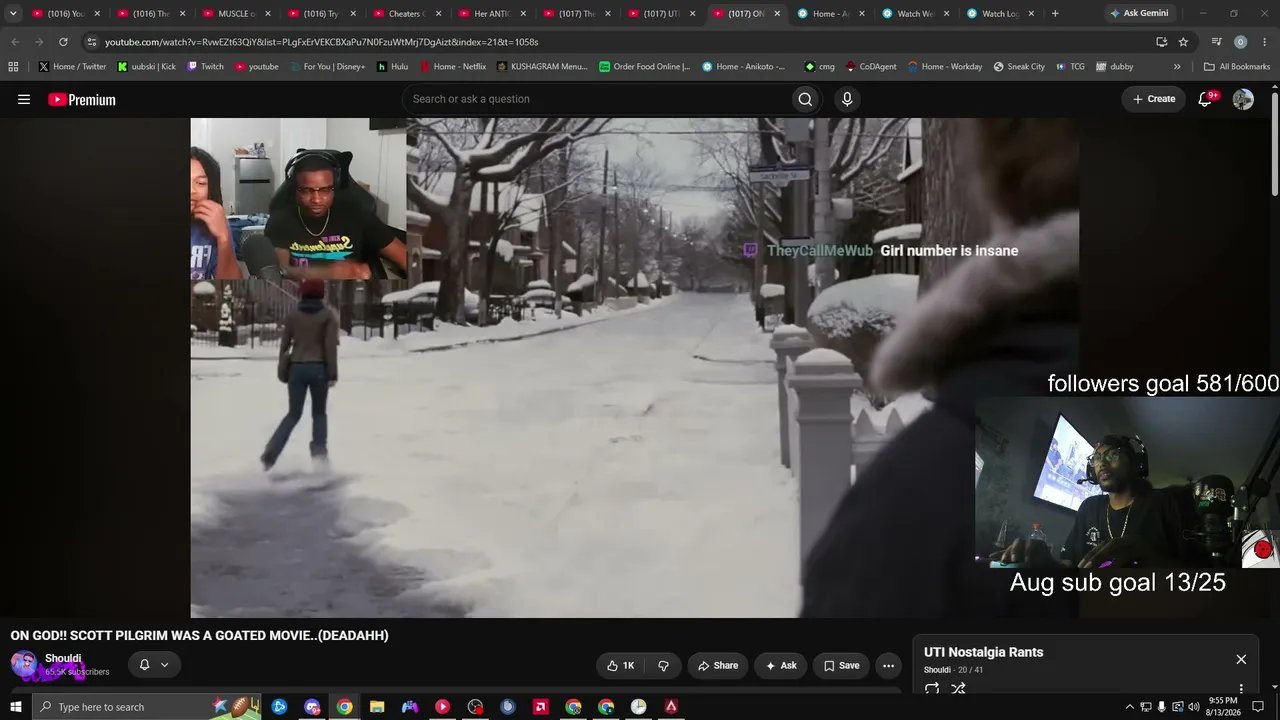Switch to the MUSCLE tab
This screenshot has height=720, width=1280.
[236, 14]
